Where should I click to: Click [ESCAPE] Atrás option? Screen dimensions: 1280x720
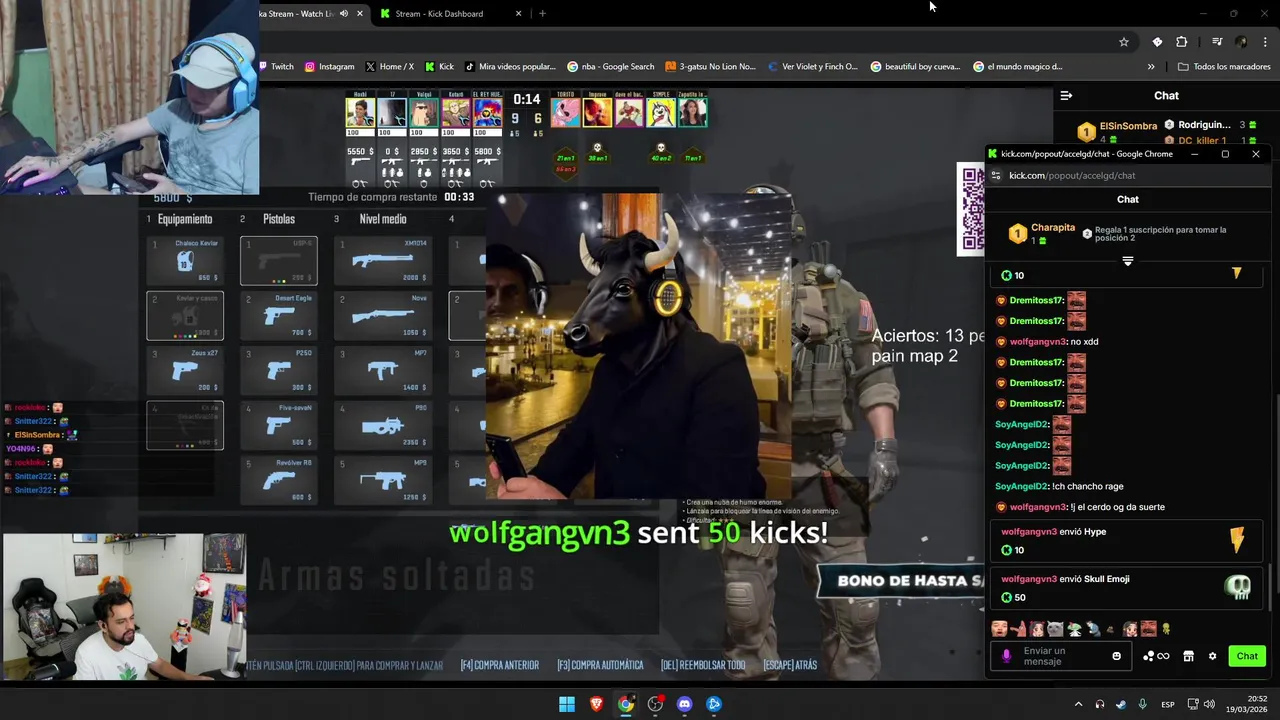pyautogui.click(x=790, y=665)
